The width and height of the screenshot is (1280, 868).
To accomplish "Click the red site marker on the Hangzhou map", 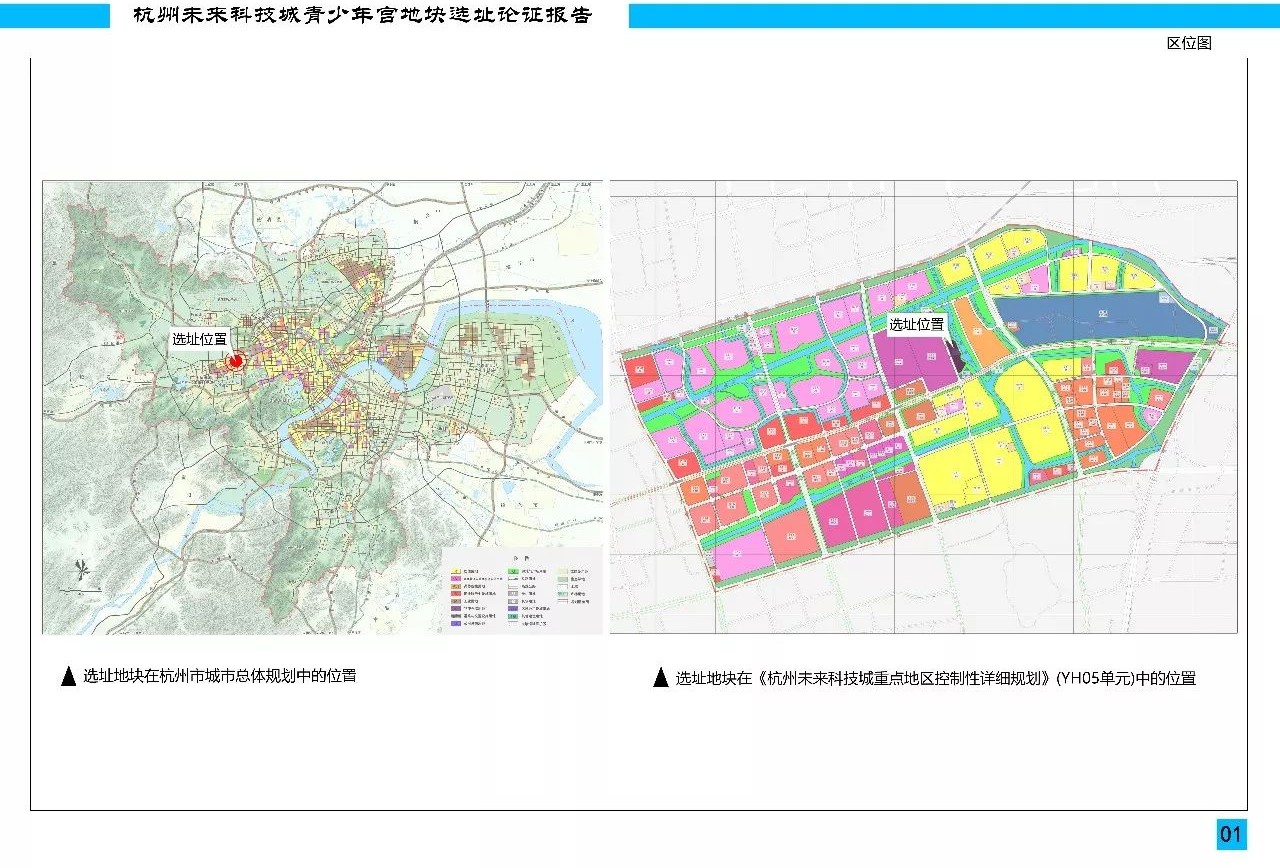I will click(x=236, y=362).
